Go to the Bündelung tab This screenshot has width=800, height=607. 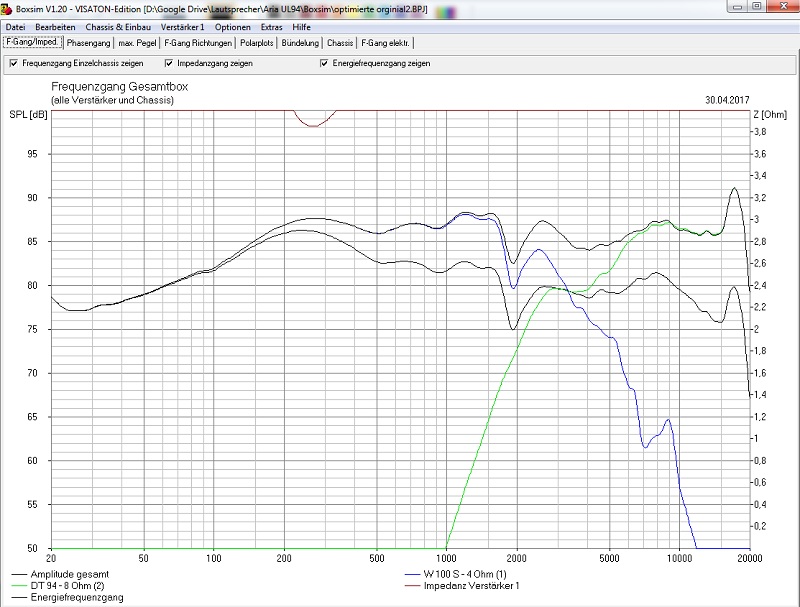301,43
